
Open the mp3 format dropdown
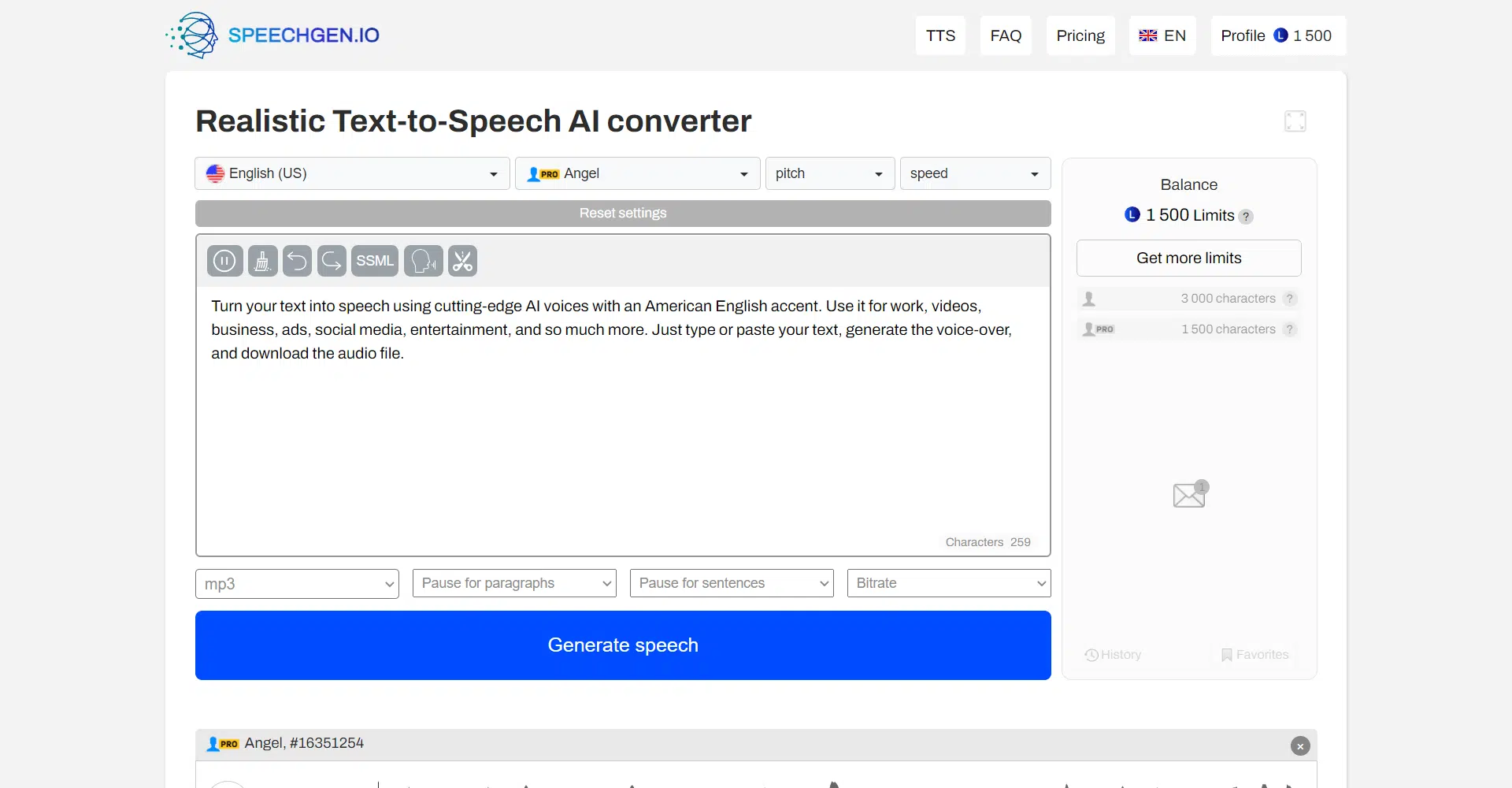click(x=297, y=584)
